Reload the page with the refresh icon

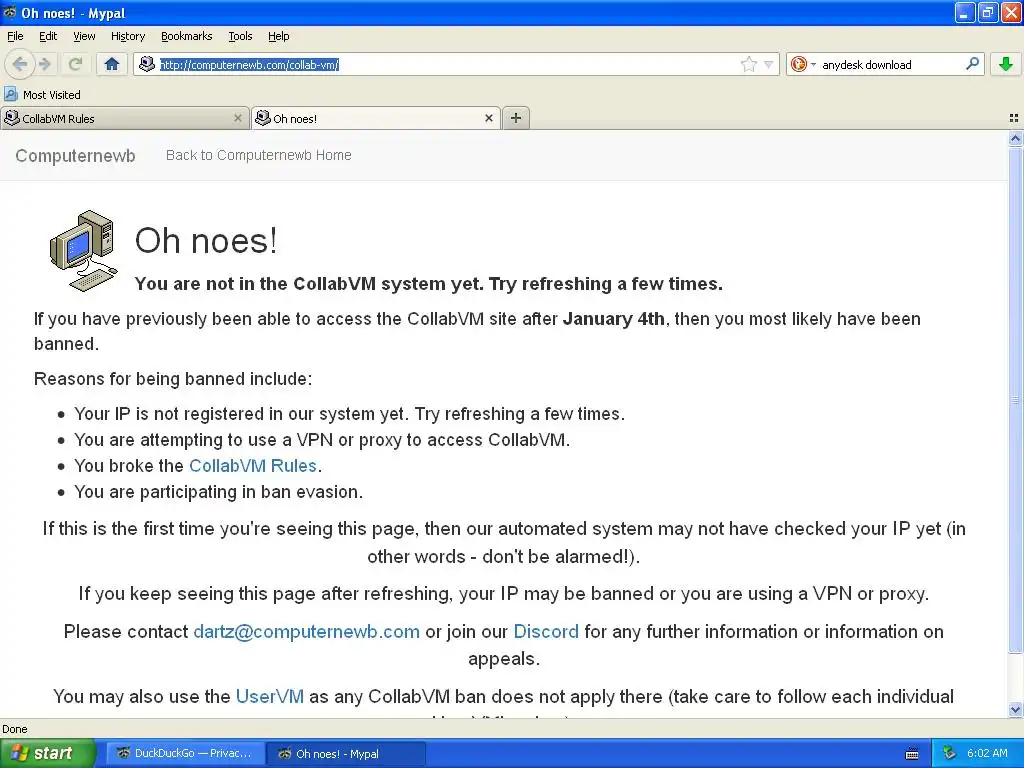(75, 64)
